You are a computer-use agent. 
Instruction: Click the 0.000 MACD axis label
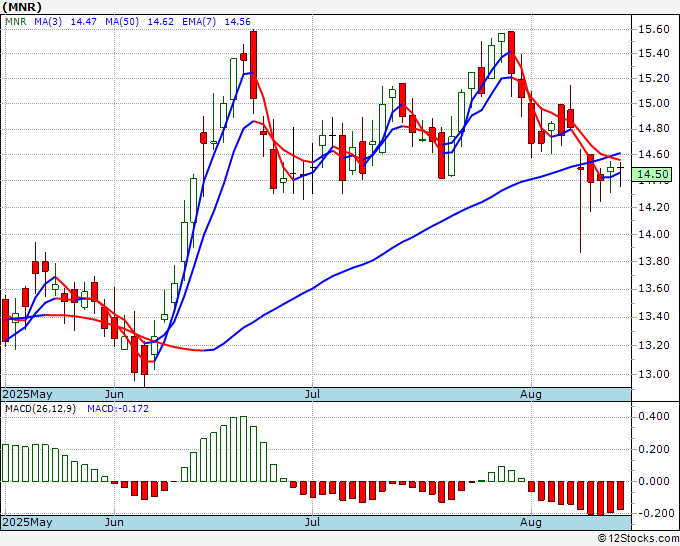pyautogui.click(x=654, y=481)
